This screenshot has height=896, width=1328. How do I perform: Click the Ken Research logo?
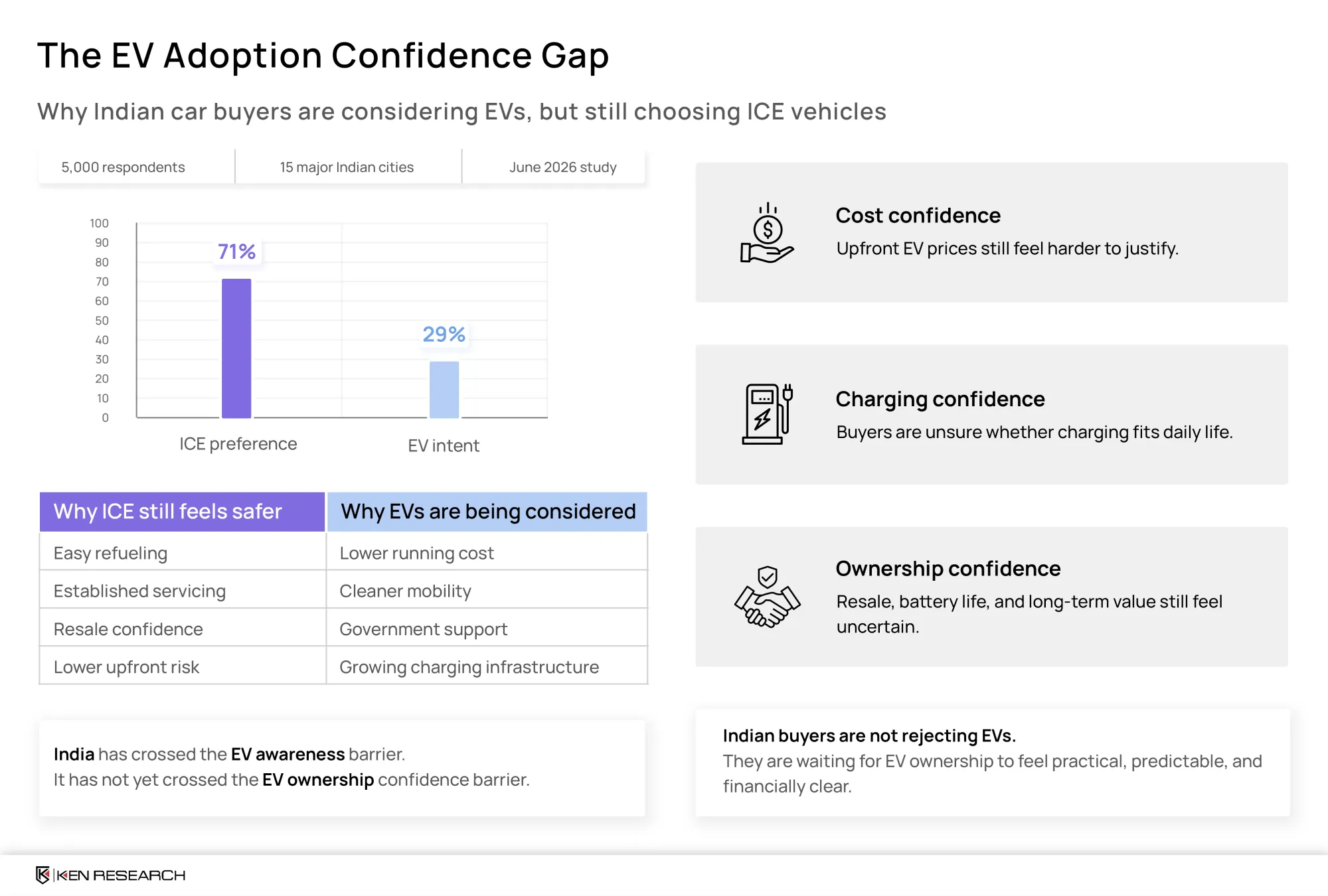[111, 875]
